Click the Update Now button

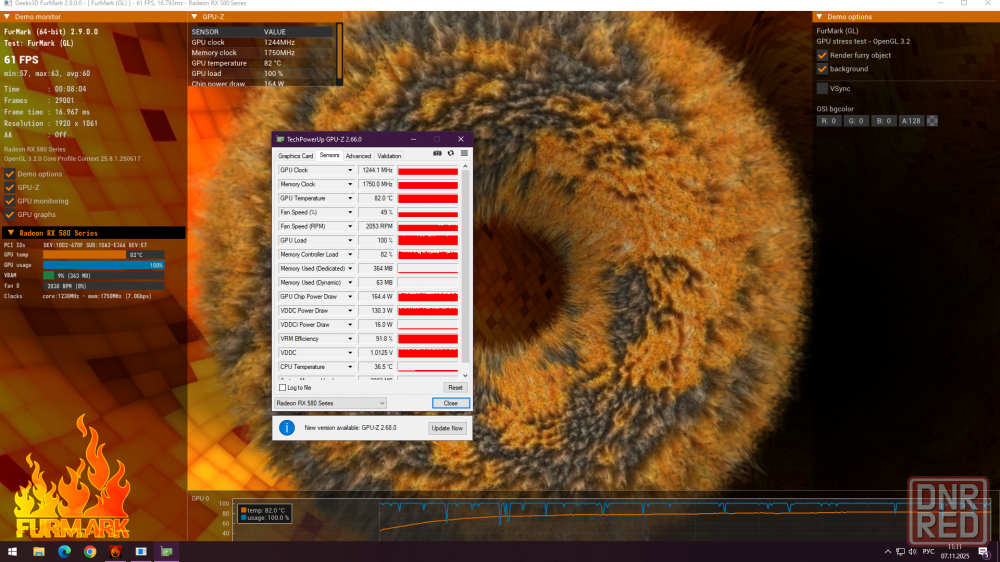[447, 428]
